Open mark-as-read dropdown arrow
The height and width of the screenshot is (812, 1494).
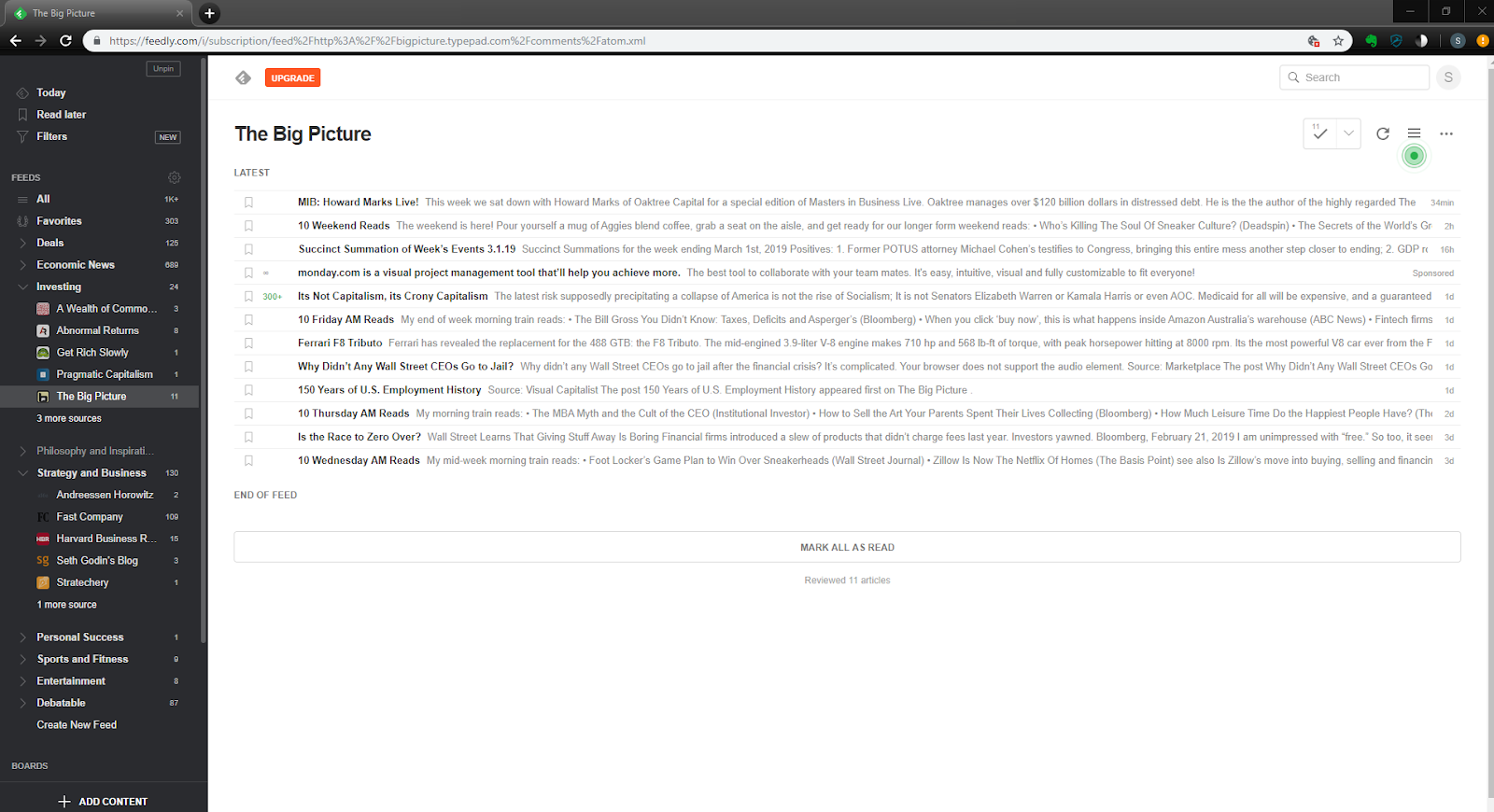point(1348,133)
